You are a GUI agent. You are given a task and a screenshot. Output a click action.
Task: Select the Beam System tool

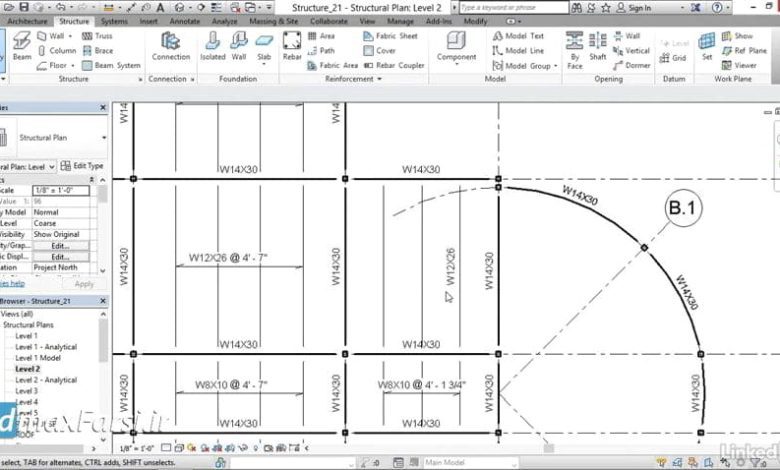(111, 65)
